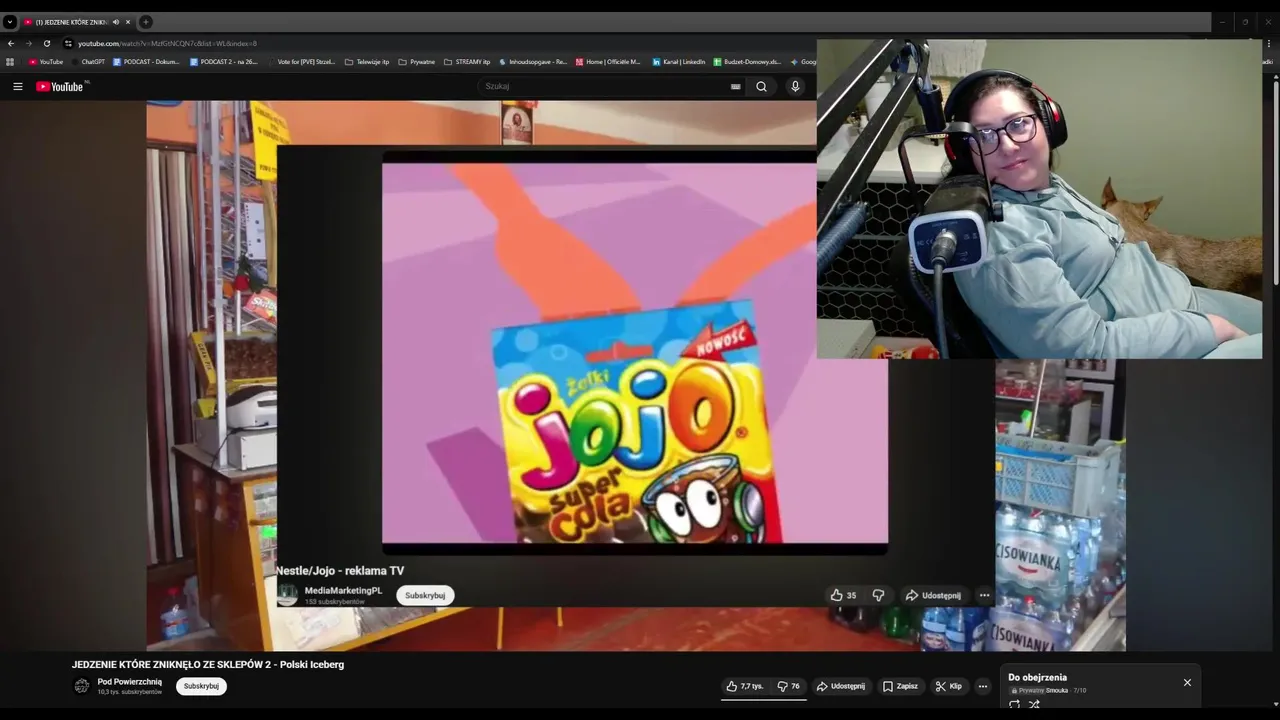The image size is (1280, 720).
Task: Open the PODCAST - Dokum... bookmark
Action: point(147,62)
